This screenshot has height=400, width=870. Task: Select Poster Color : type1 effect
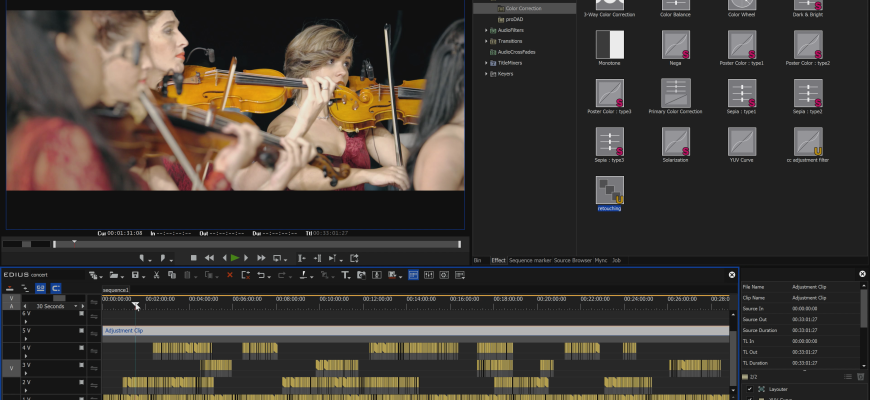(x=742, y=44)
